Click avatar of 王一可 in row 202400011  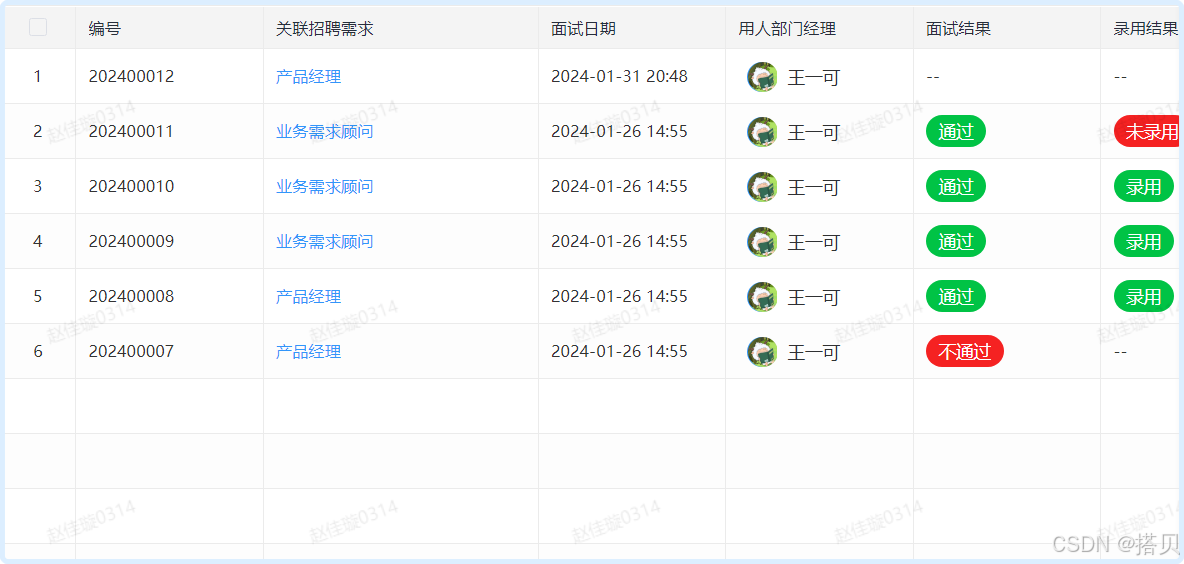(x=762, y=132)
